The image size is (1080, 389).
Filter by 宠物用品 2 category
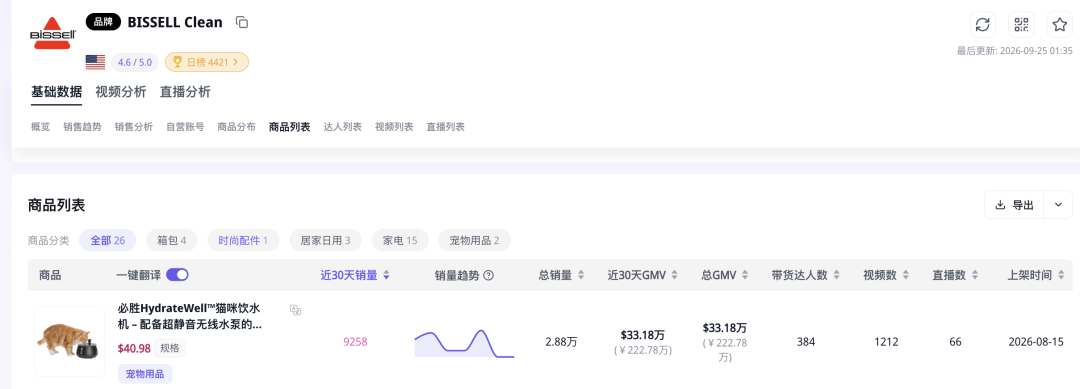pos(475,240)
